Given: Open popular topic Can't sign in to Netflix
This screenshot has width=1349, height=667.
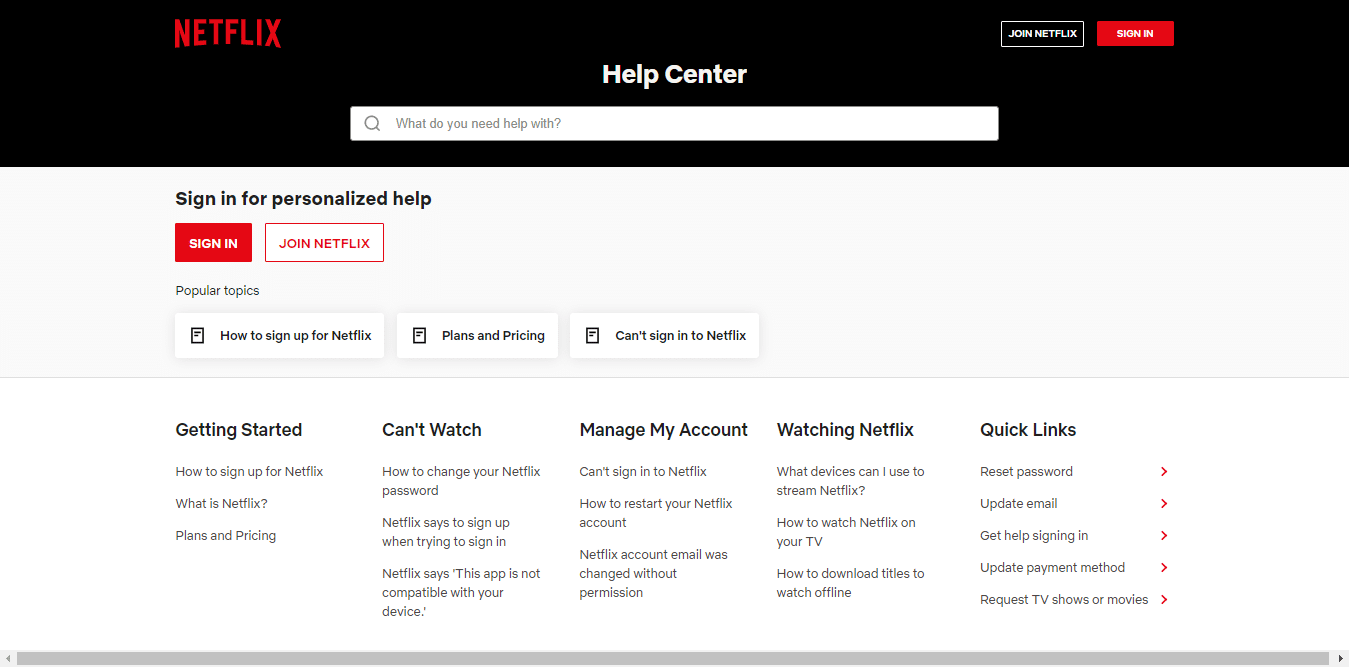Looking at the screenshot, I should (x=664, y=336).
